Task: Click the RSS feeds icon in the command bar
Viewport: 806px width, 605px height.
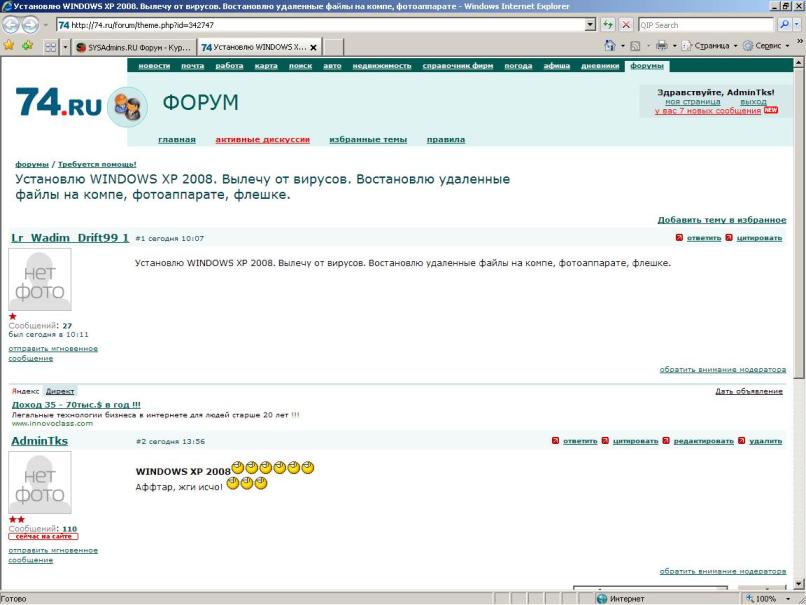Action: click(x=635, y=46)
